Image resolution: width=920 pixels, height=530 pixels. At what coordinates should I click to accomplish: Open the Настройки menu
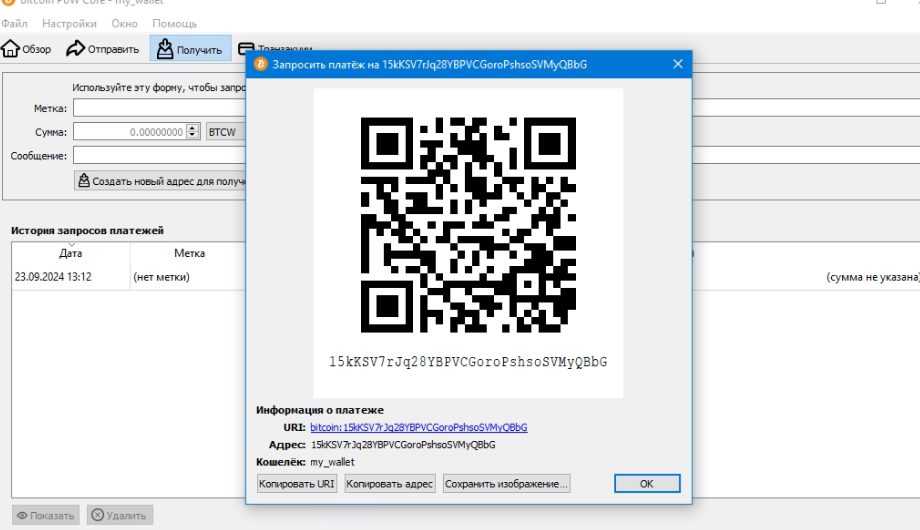click(x=69, y=23)
